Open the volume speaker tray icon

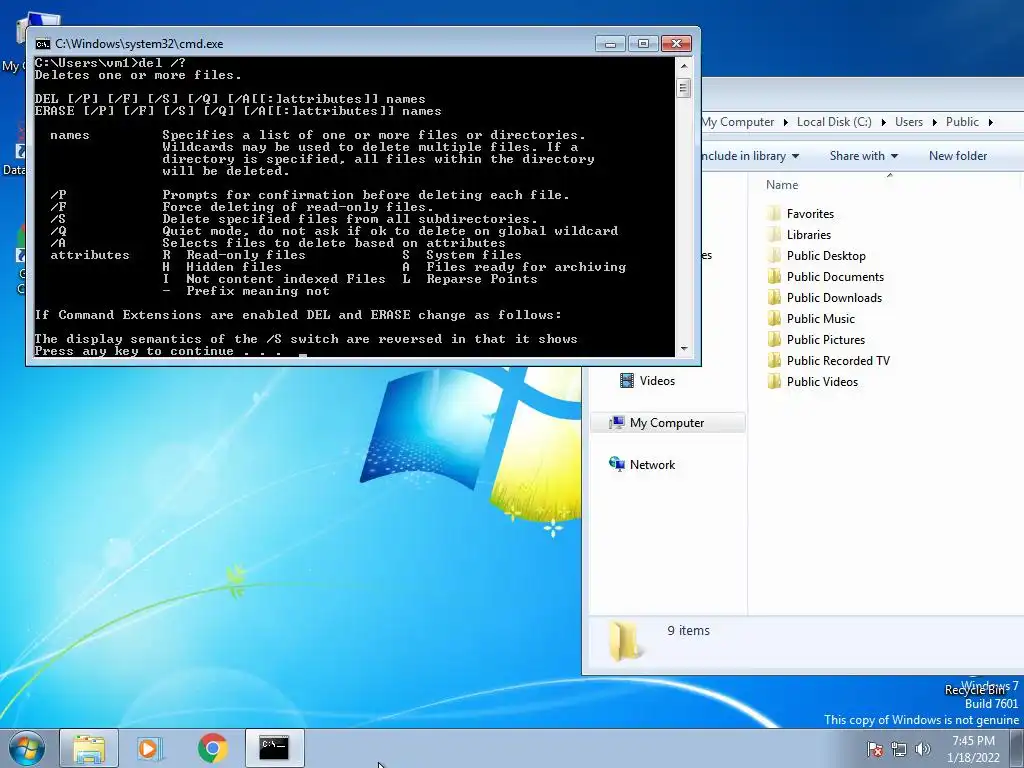pyautogui.click(x=922, y=749)
